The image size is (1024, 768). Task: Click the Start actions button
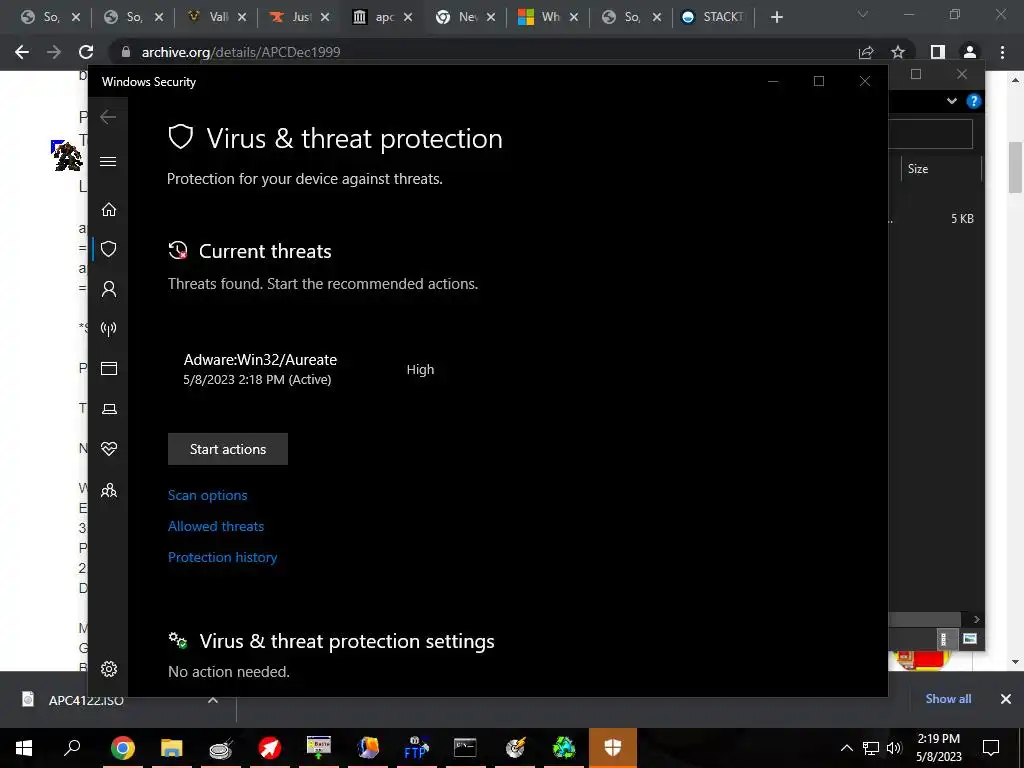pyautogui.click(x=228, y=449)
